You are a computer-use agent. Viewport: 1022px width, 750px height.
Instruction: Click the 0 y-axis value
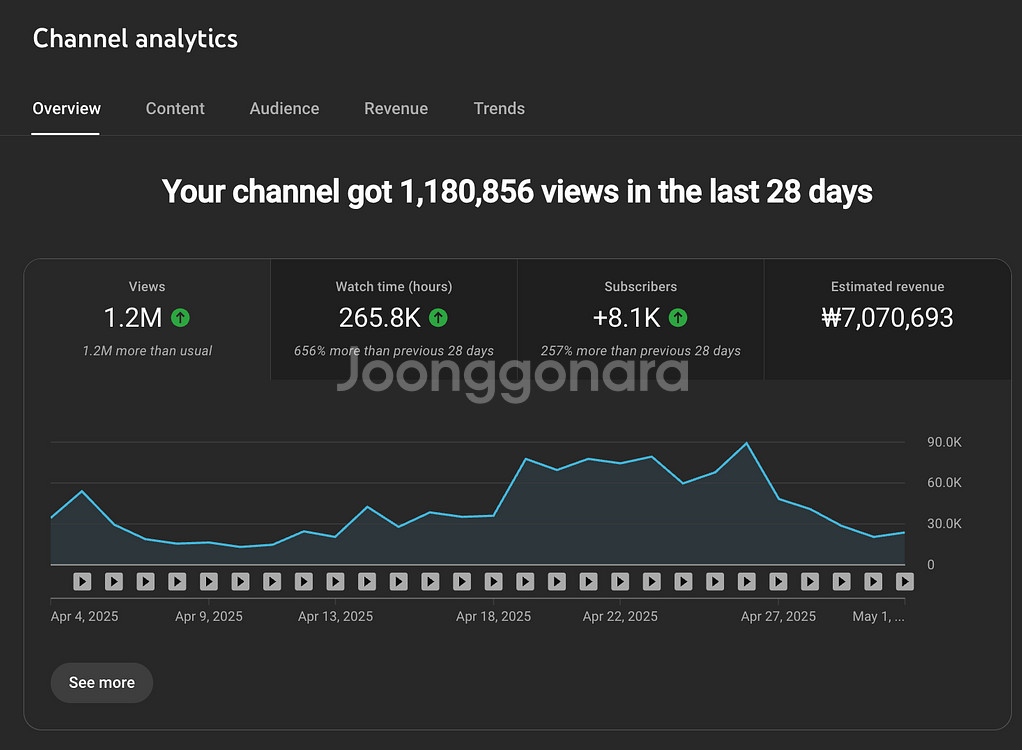[x=931, y=565]
